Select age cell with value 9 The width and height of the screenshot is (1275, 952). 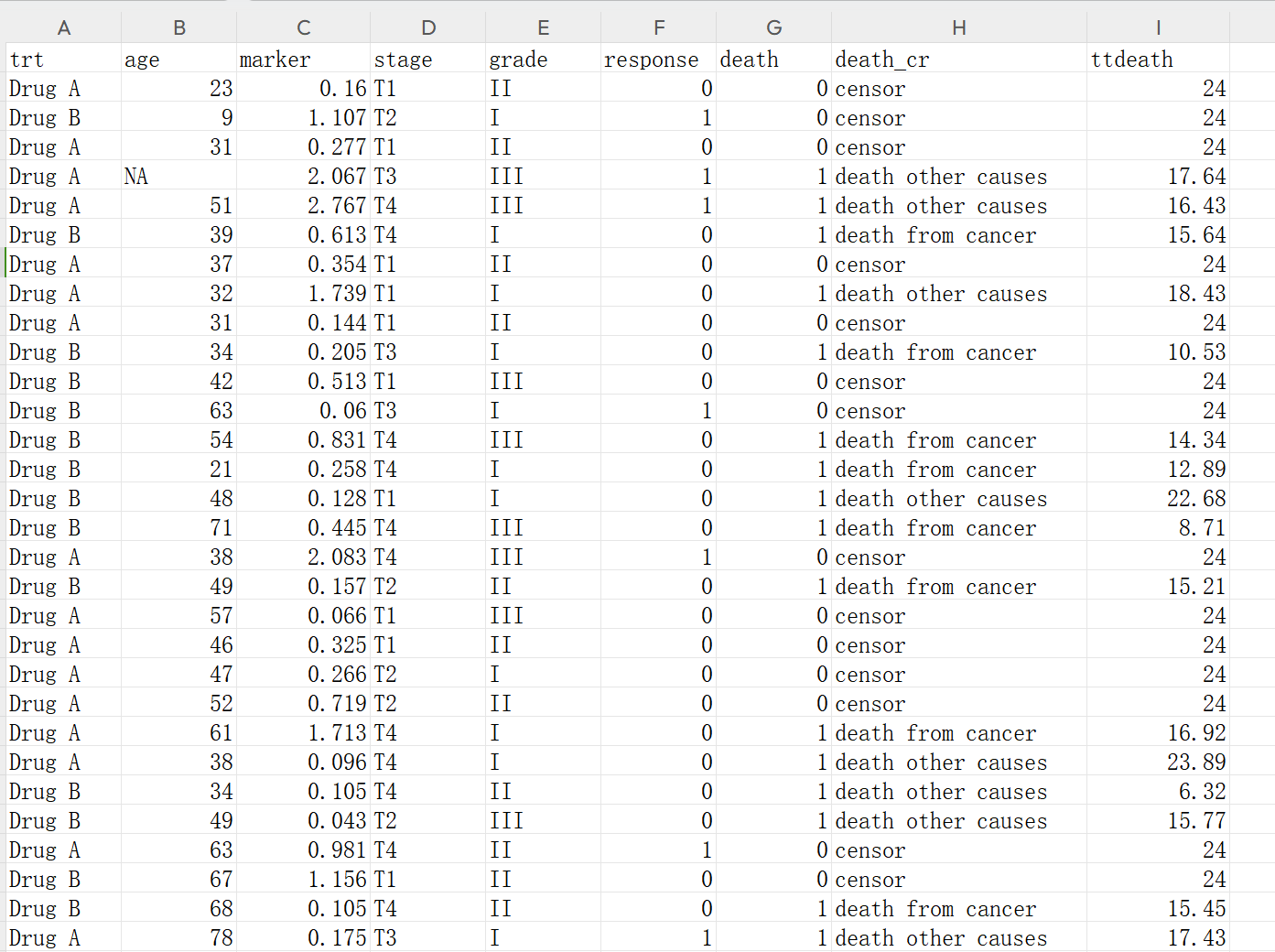point(178,117)
